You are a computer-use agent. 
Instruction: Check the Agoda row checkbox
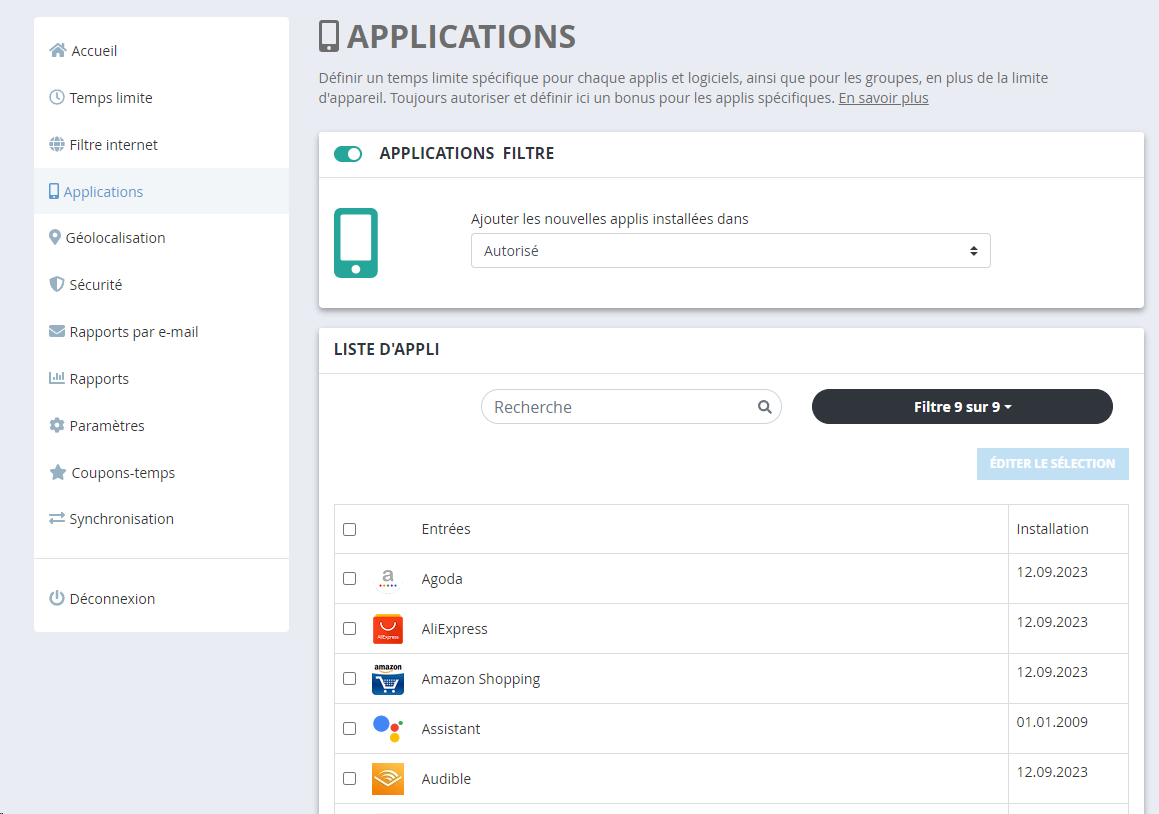[x=349, y=578]
